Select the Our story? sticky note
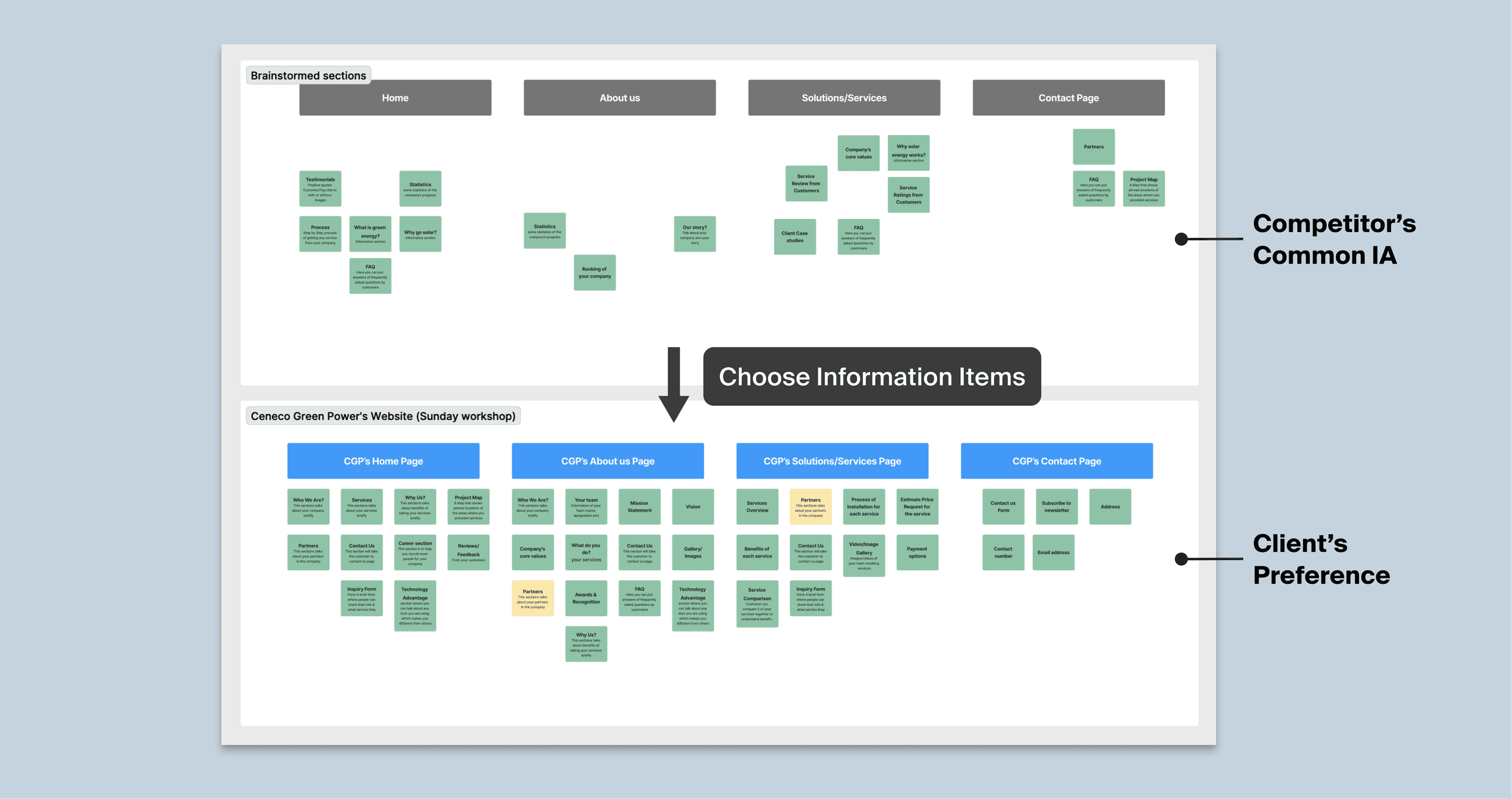The width and height of the screenshot is (1512, 799). (694, 234)
